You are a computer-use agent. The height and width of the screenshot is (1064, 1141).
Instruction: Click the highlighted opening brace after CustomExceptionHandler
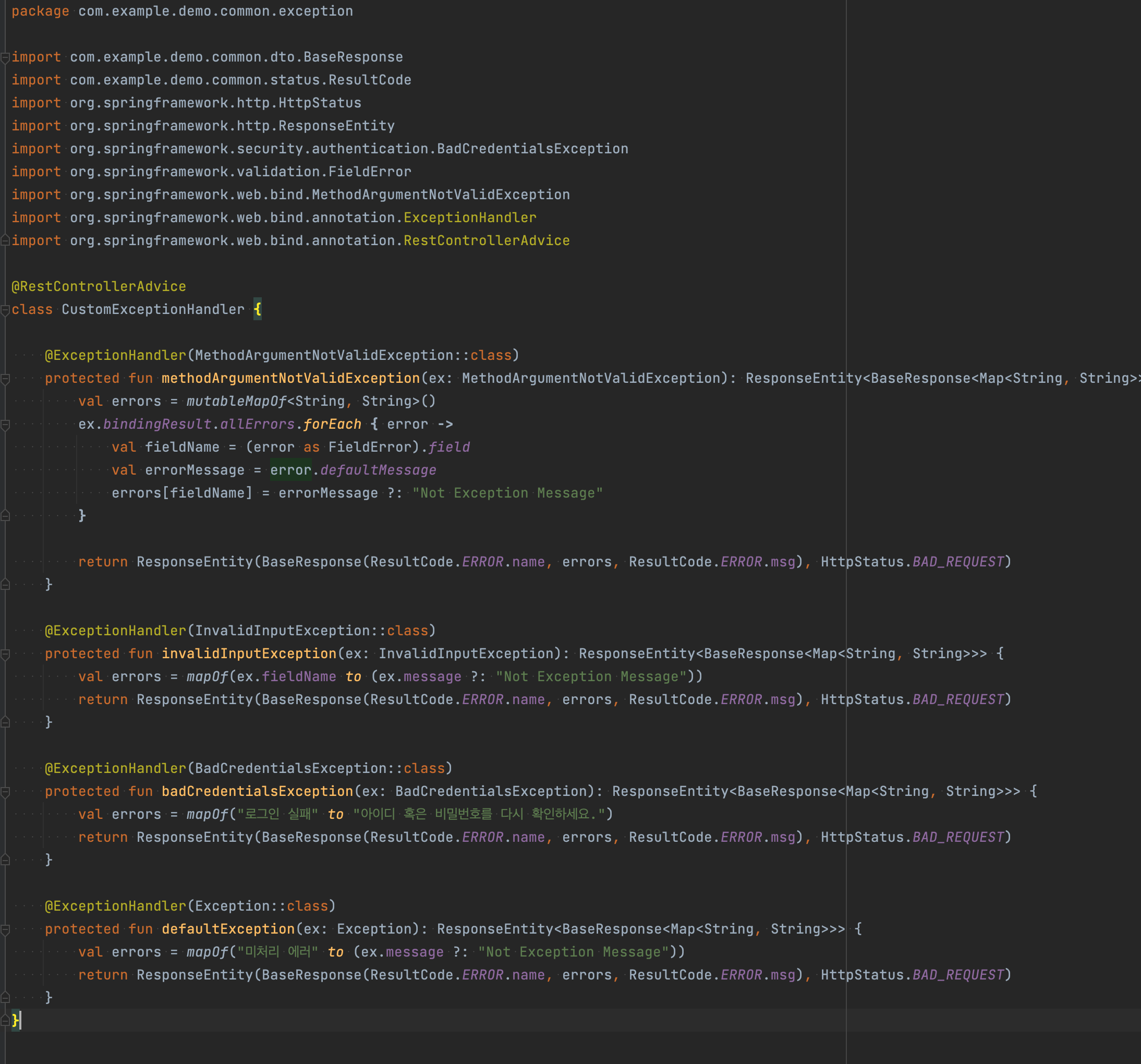pos(258,309)
